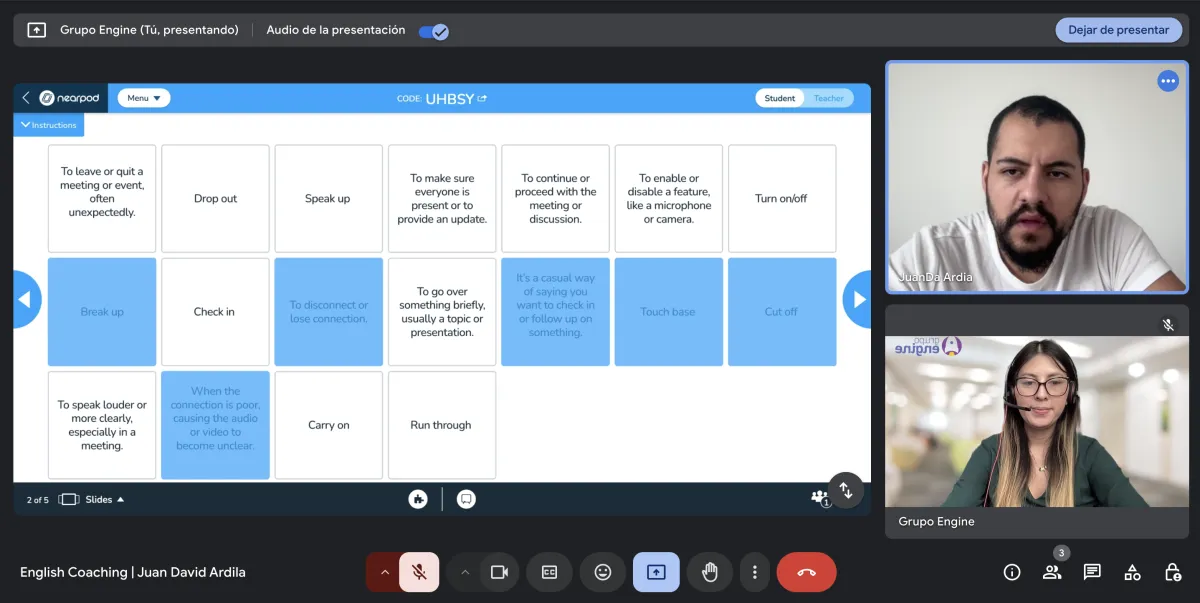Screen dimensions: 1200x603
Task: Select the Break up card
Action: (x=102, y=312)
